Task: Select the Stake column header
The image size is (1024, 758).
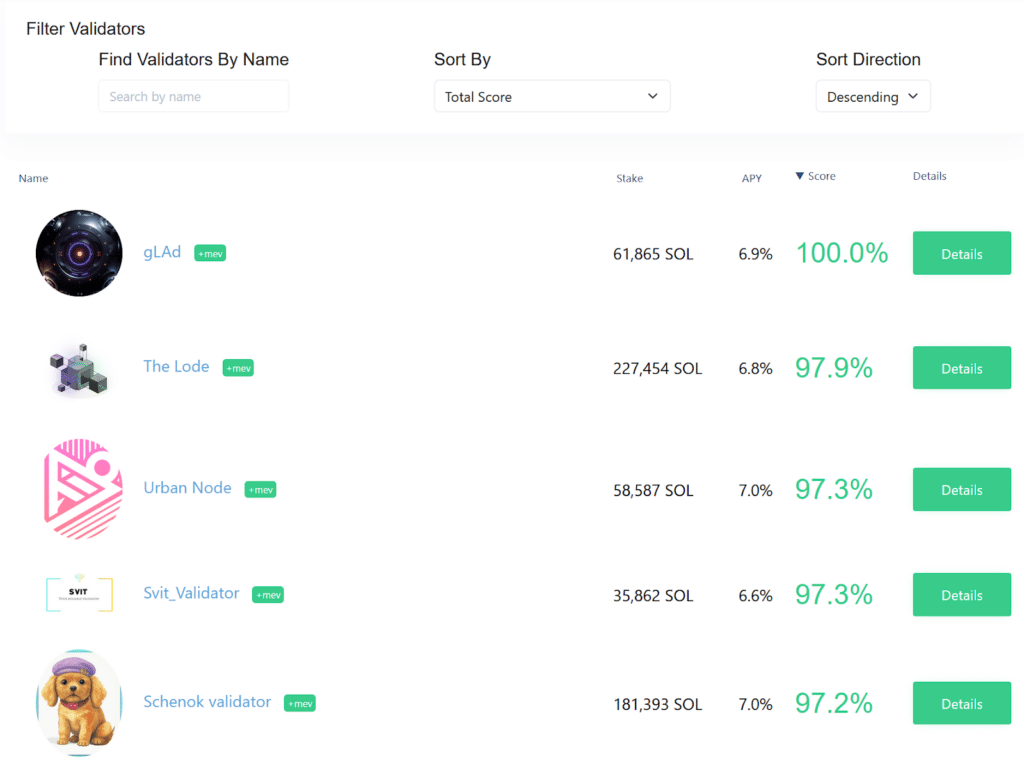Action: click(629, 178)
